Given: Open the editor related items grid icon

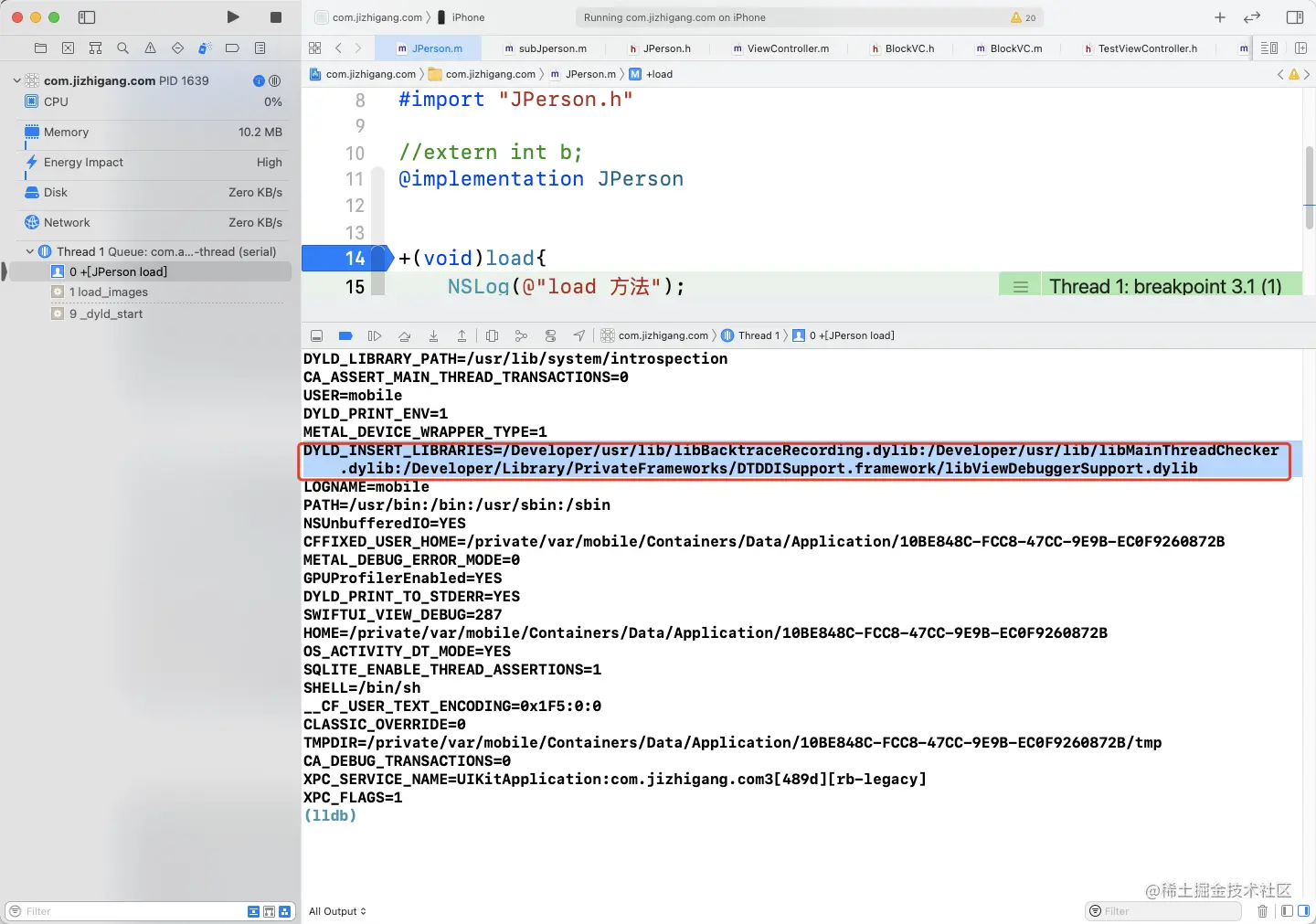Looking at the screenshot, I should click(x=314, y=48).
